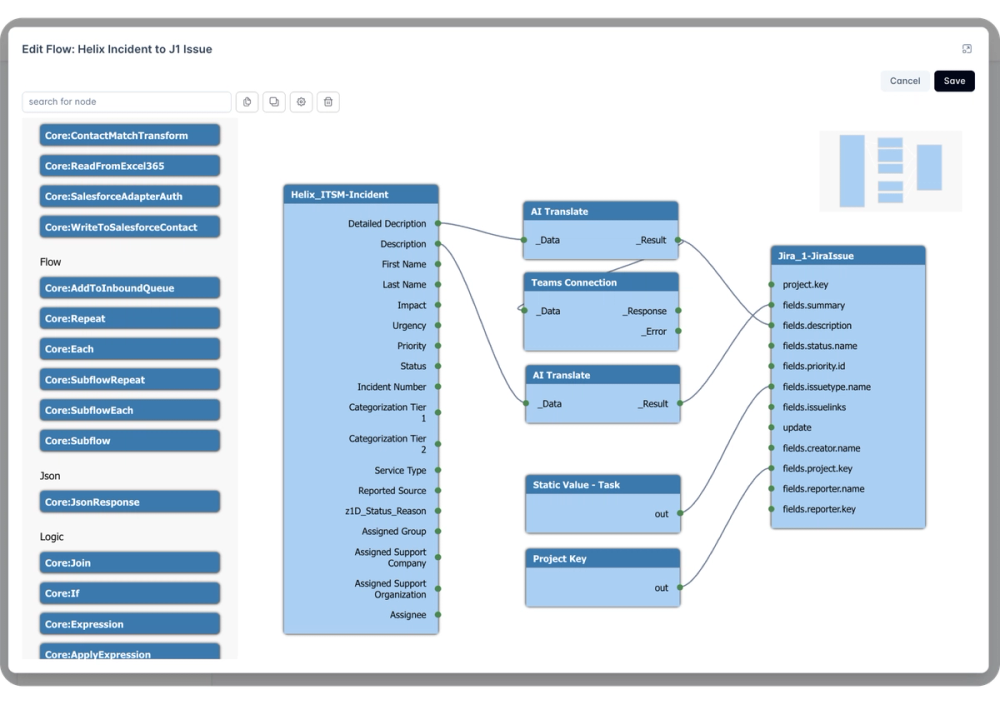Select the Core:Subflow node
This screenshot has width=1000, height=705.
pos(129,441)
